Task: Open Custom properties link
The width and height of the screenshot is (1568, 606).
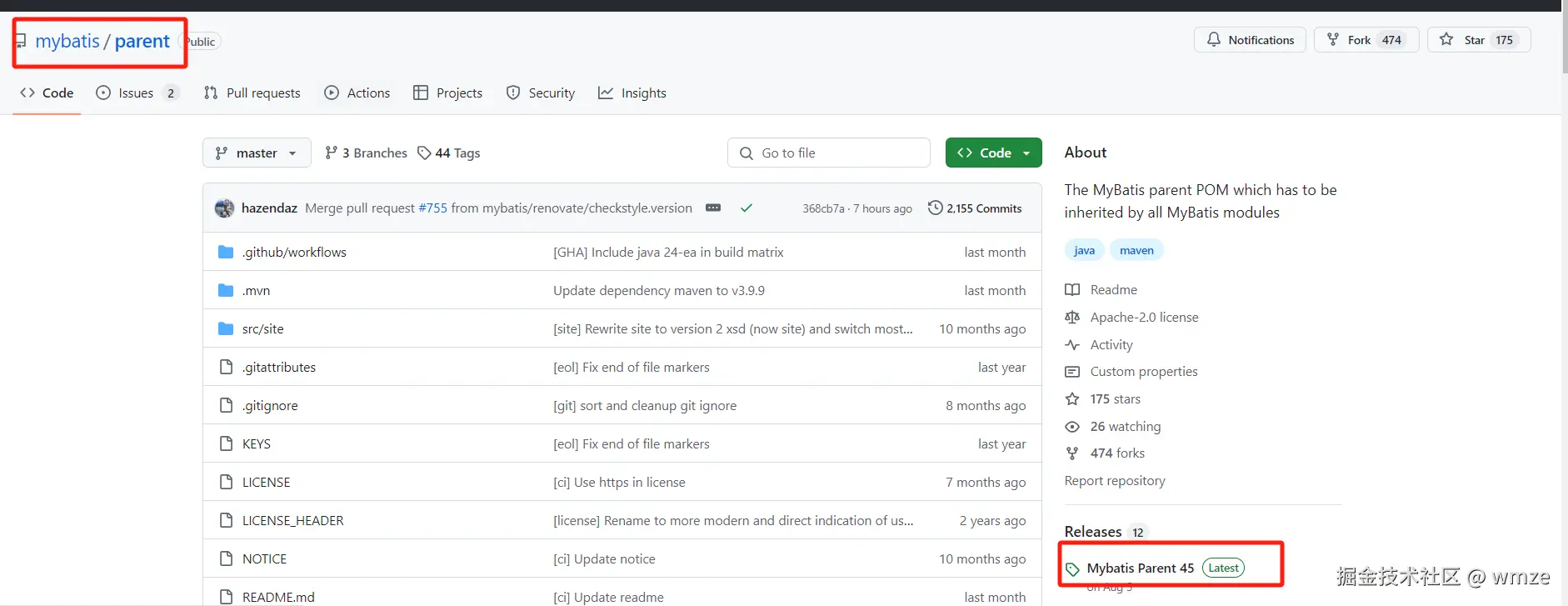Action: 1131,371
